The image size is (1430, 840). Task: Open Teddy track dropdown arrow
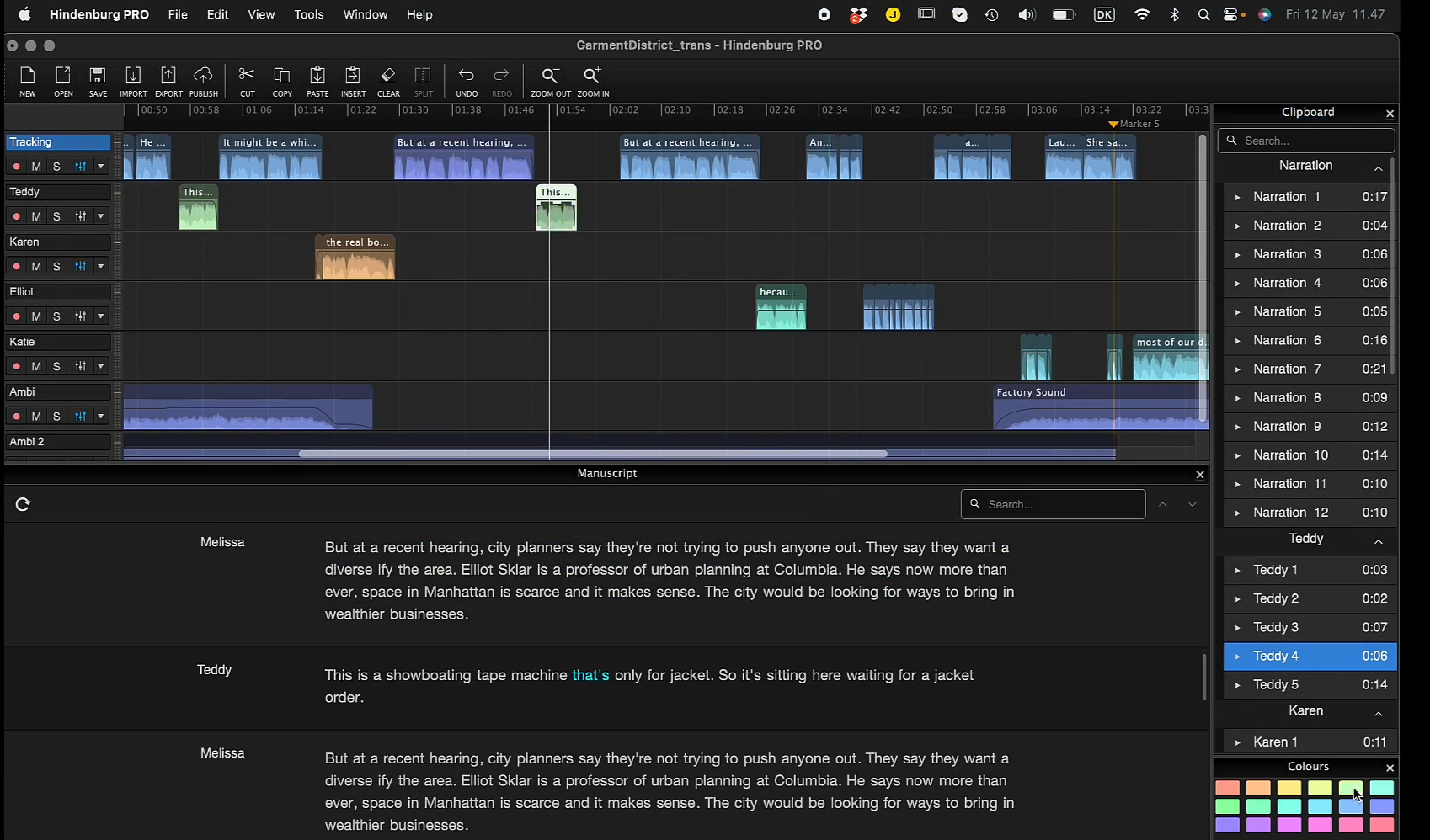(x=101, y=216)
